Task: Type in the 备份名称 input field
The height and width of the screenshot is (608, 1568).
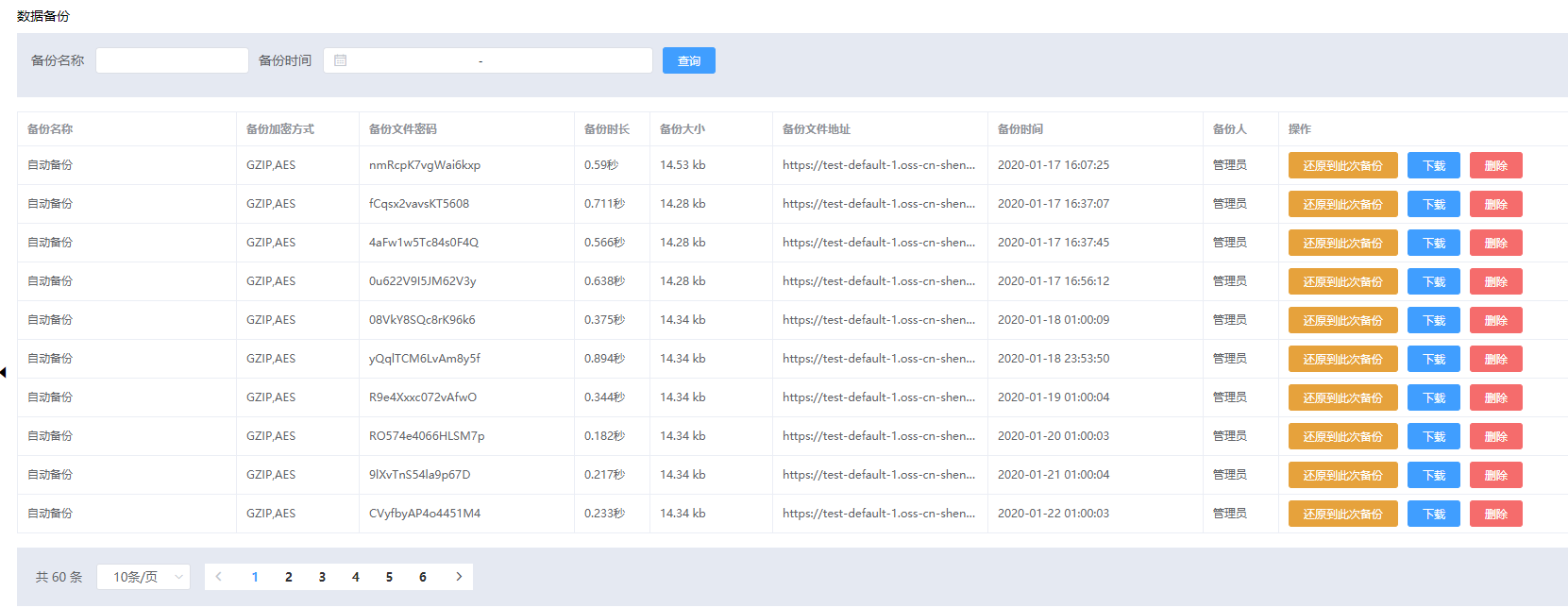Action: tap(172, 60)
